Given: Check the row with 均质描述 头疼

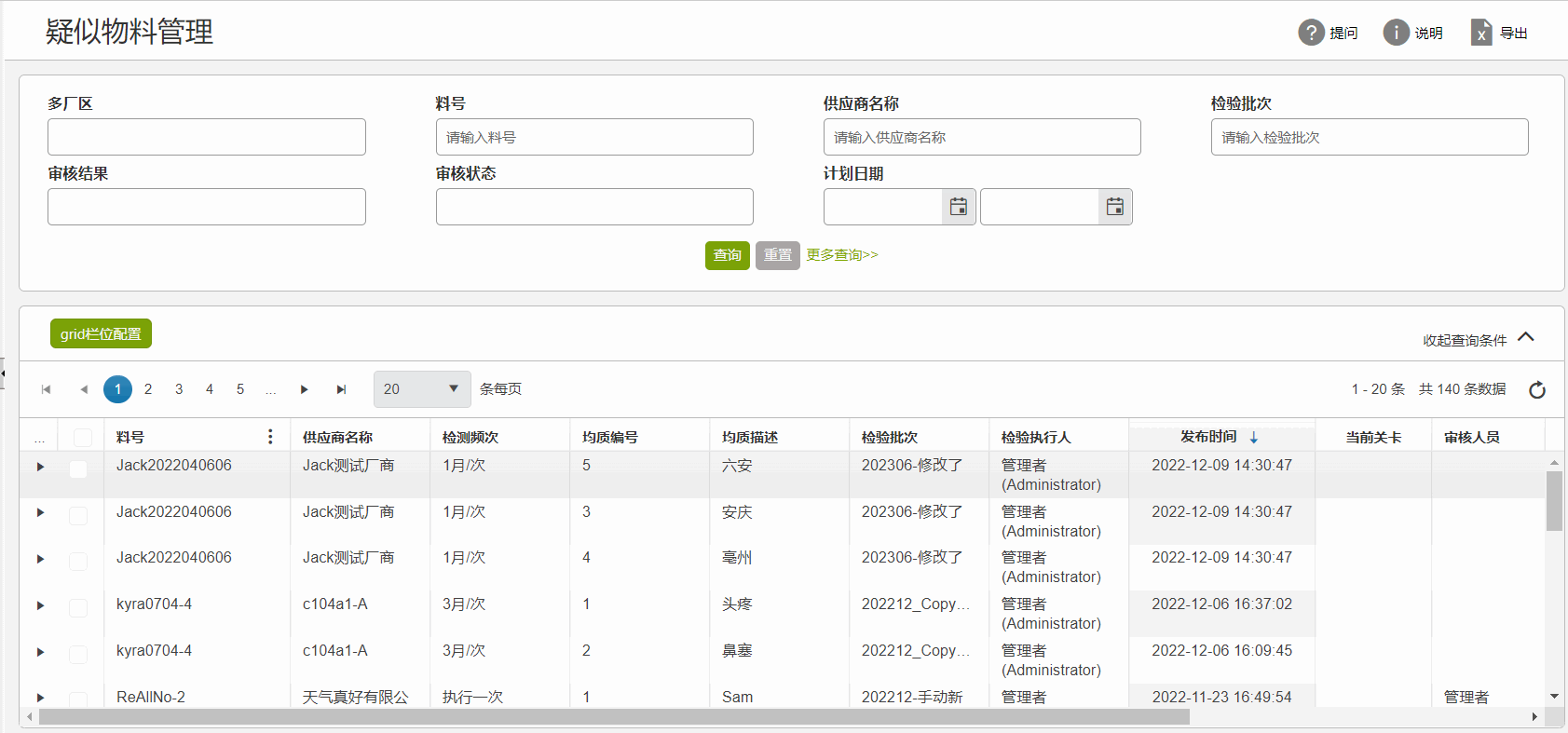Looking at the screenshot, I should click(x=78, y=607).
